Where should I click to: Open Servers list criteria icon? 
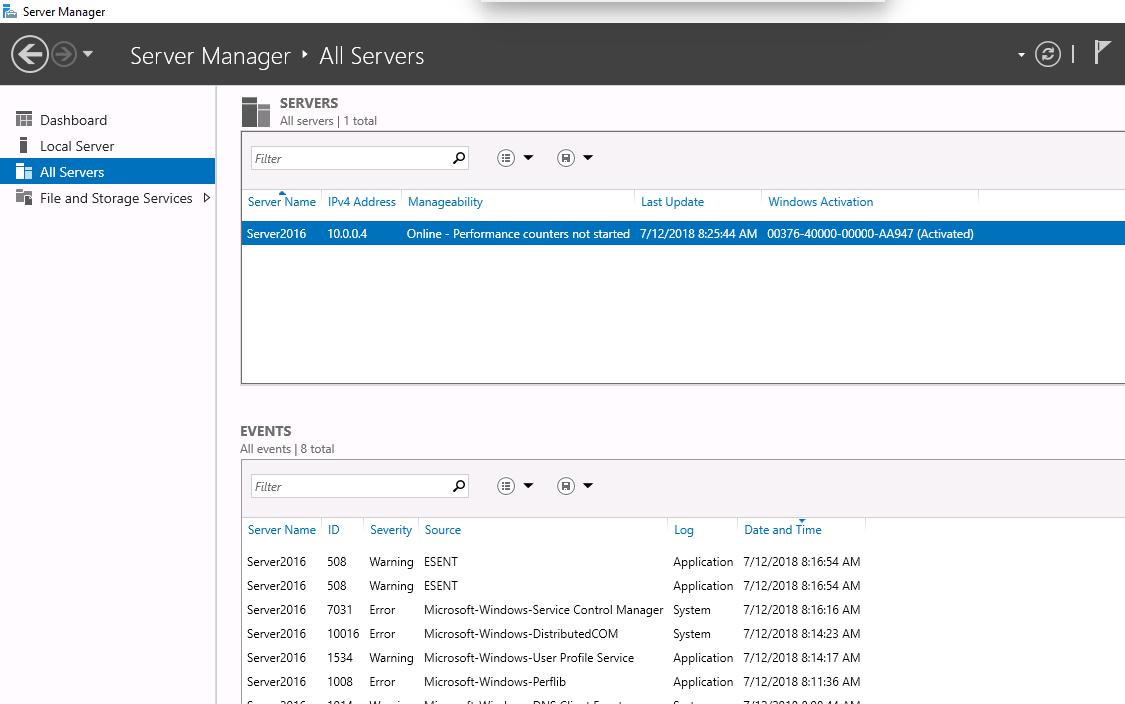pos(507,158)
